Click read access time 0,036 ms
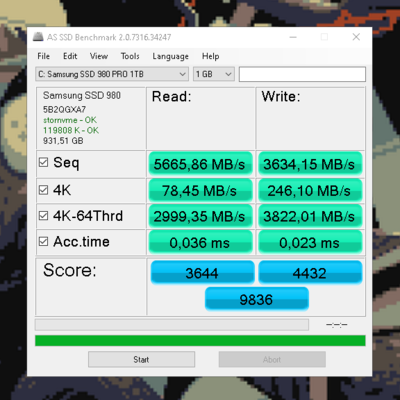 coord(200,242)
